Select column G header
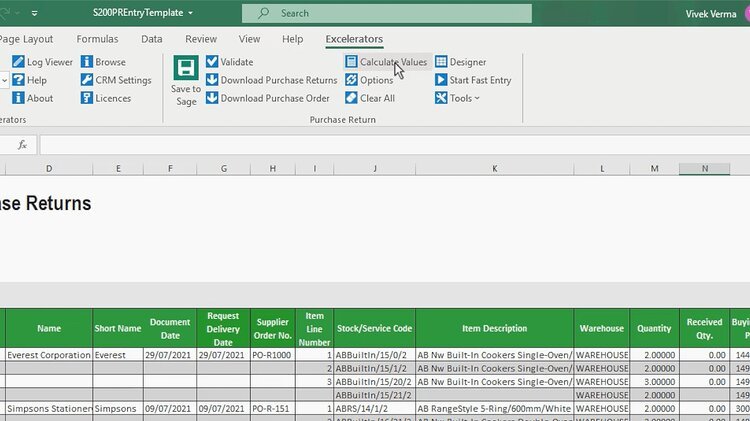The width and height of the screenshot is (750, 421). coord(223,168)
